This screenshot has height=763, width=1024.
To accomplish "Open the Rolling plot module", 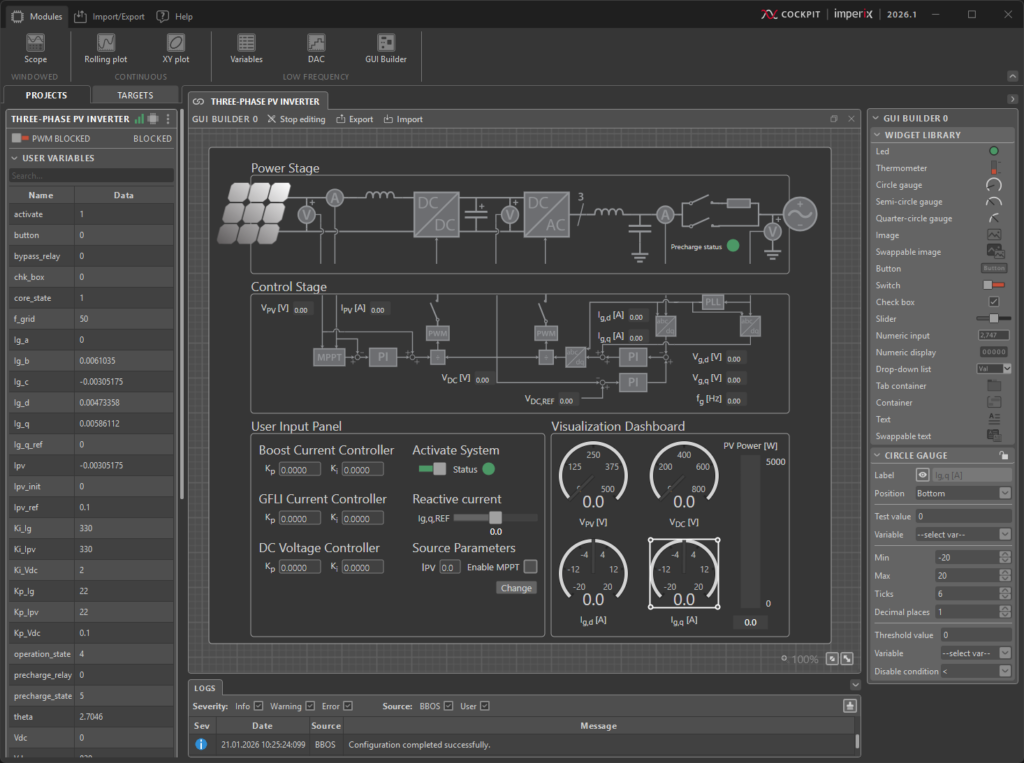I will coord(105,48).
